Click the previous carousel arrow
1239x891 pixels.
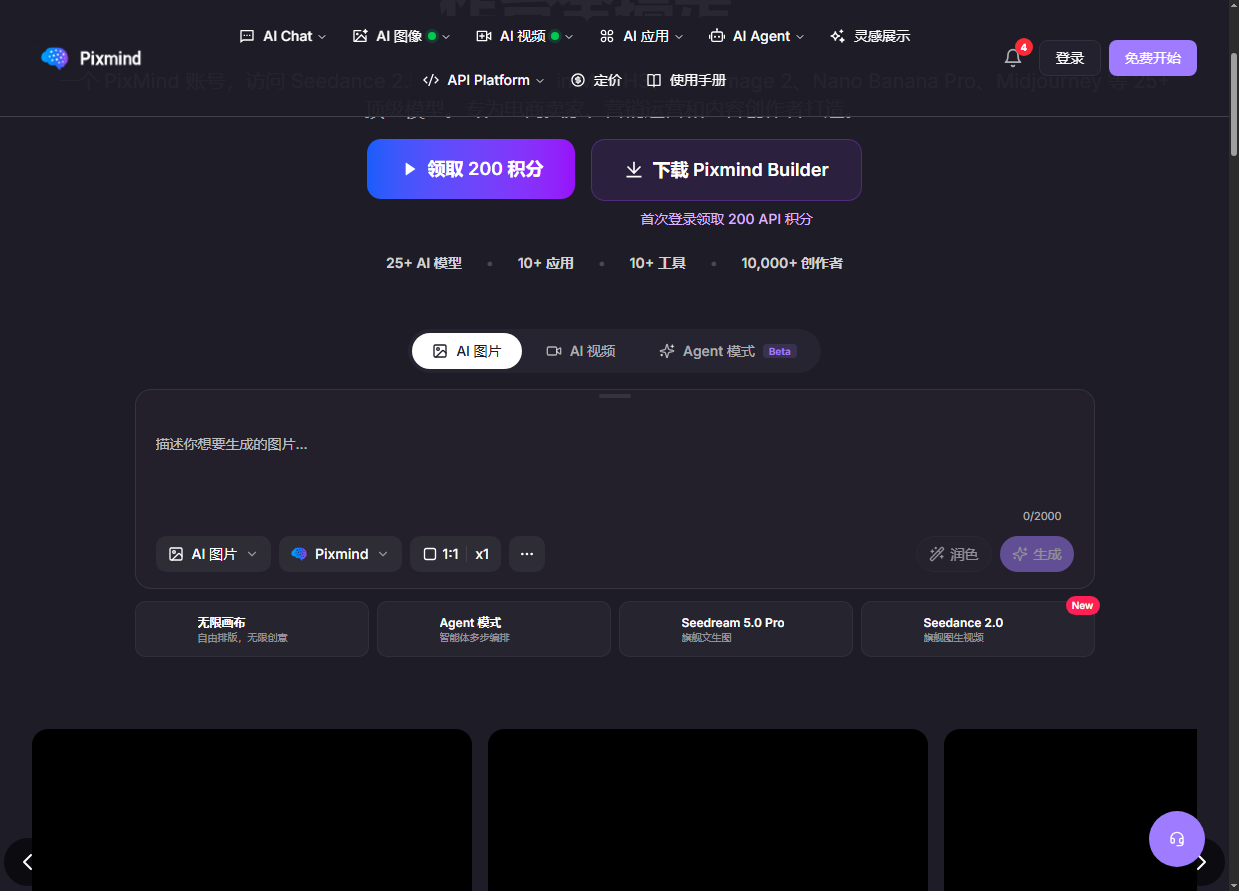[28, 862]
